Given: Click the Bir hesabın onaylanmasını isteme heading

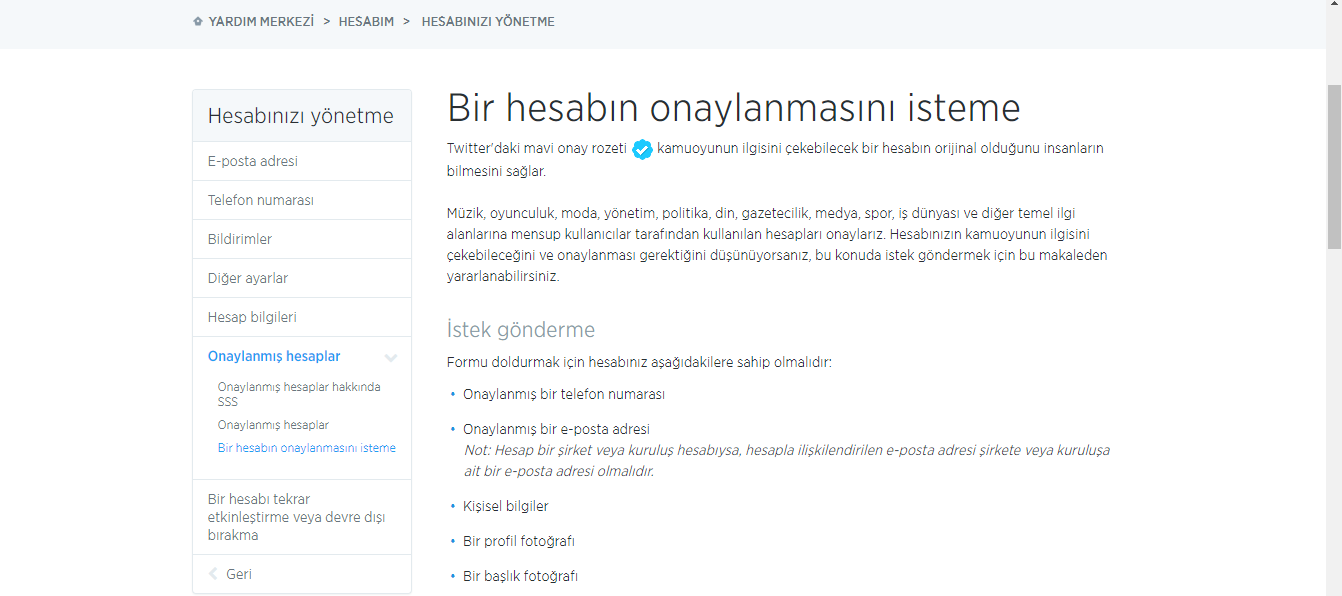Looking at the screenshot, I should click(x=734, y=107).
